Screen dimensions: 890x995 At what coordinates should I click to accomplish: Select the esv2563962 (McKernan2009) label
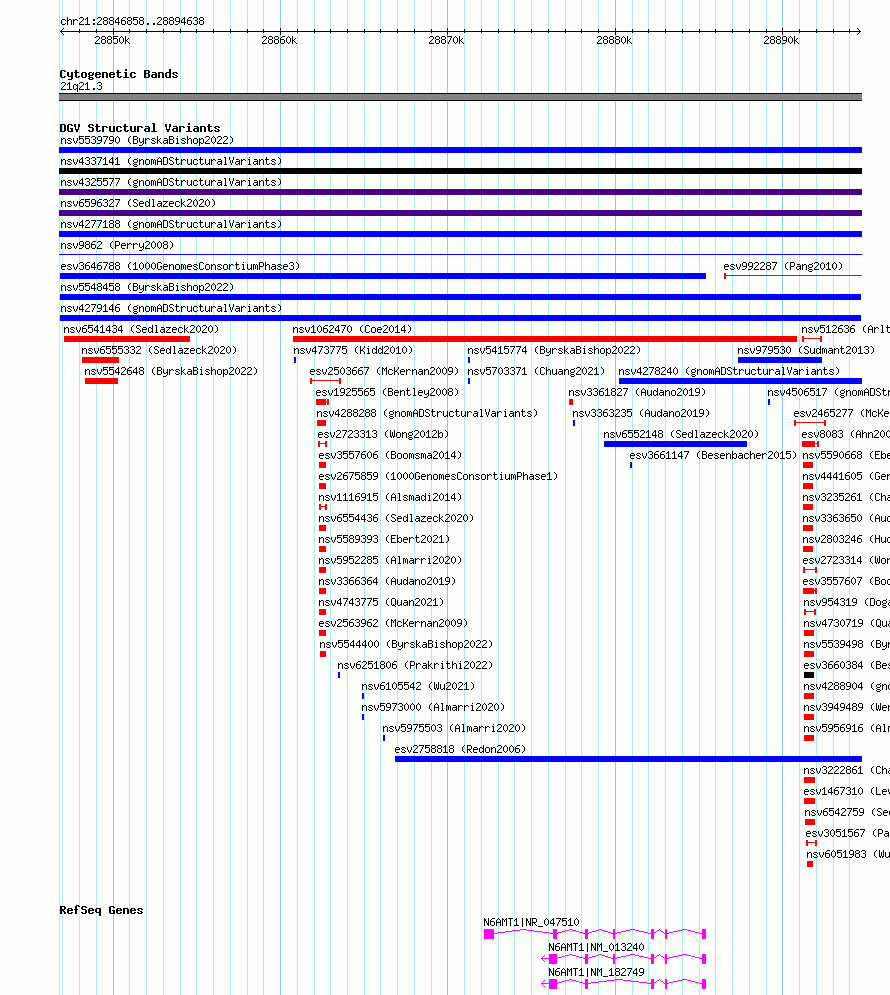(x=393, y=623)
